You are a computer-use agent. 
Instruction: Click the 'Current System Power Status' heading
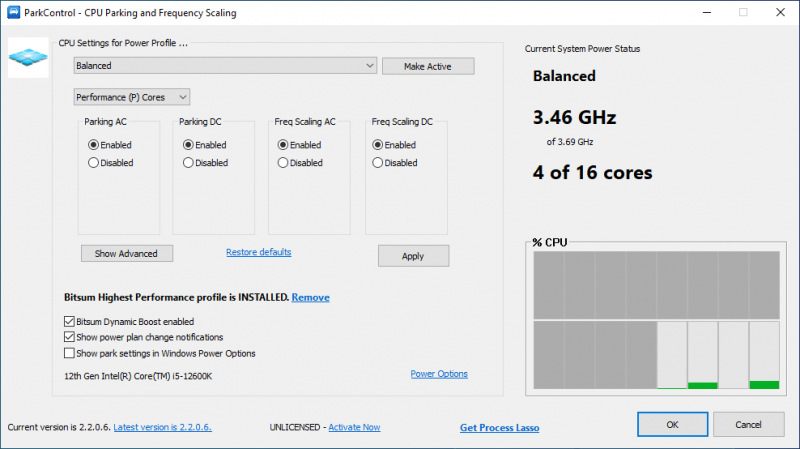coord(583,49)
